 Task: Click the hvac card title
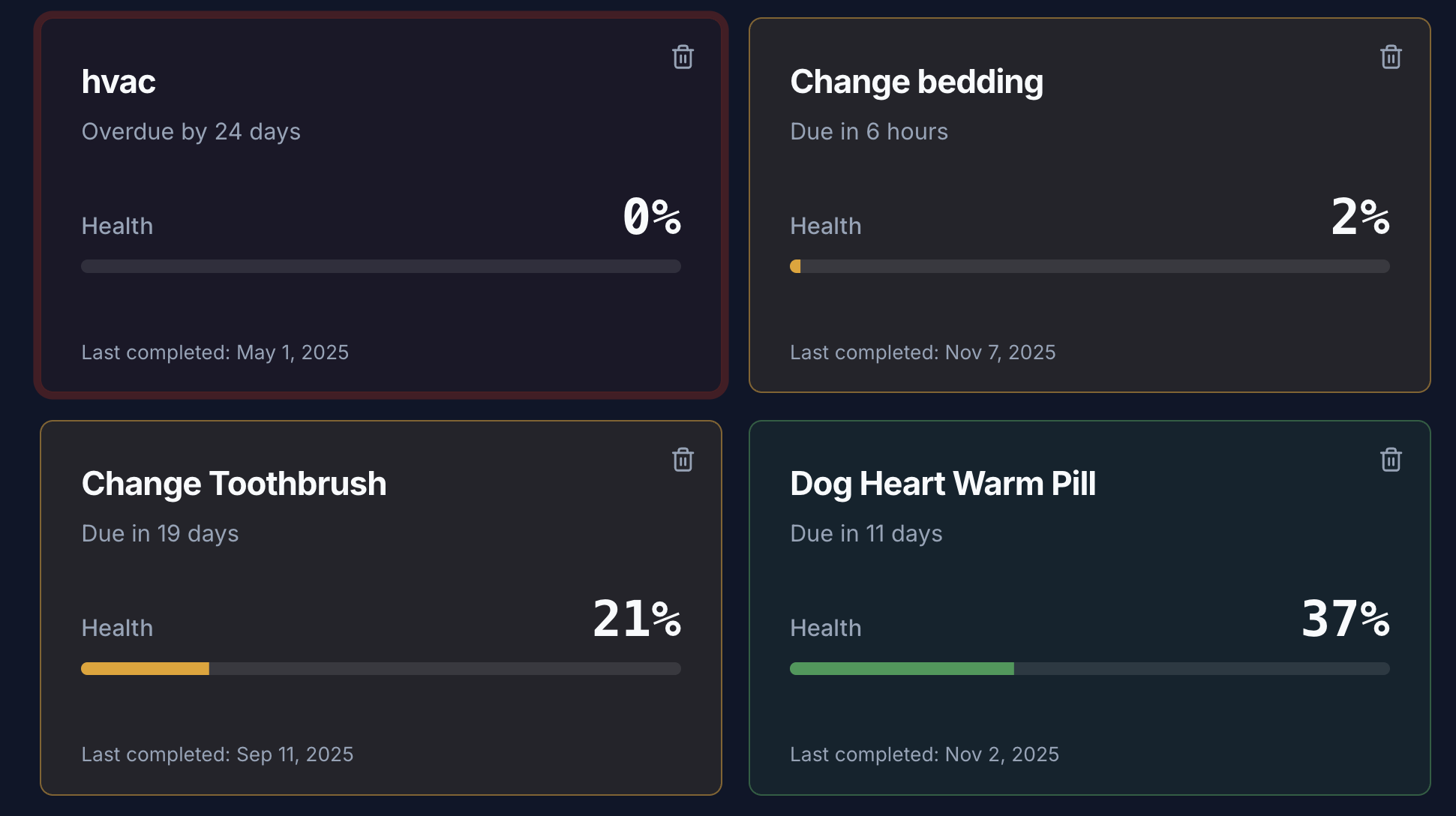pos(119,81)
